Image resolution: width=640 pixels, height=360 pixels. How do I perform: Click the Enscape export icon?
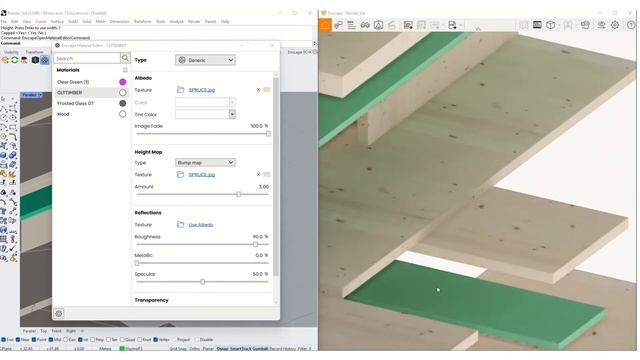452,25
